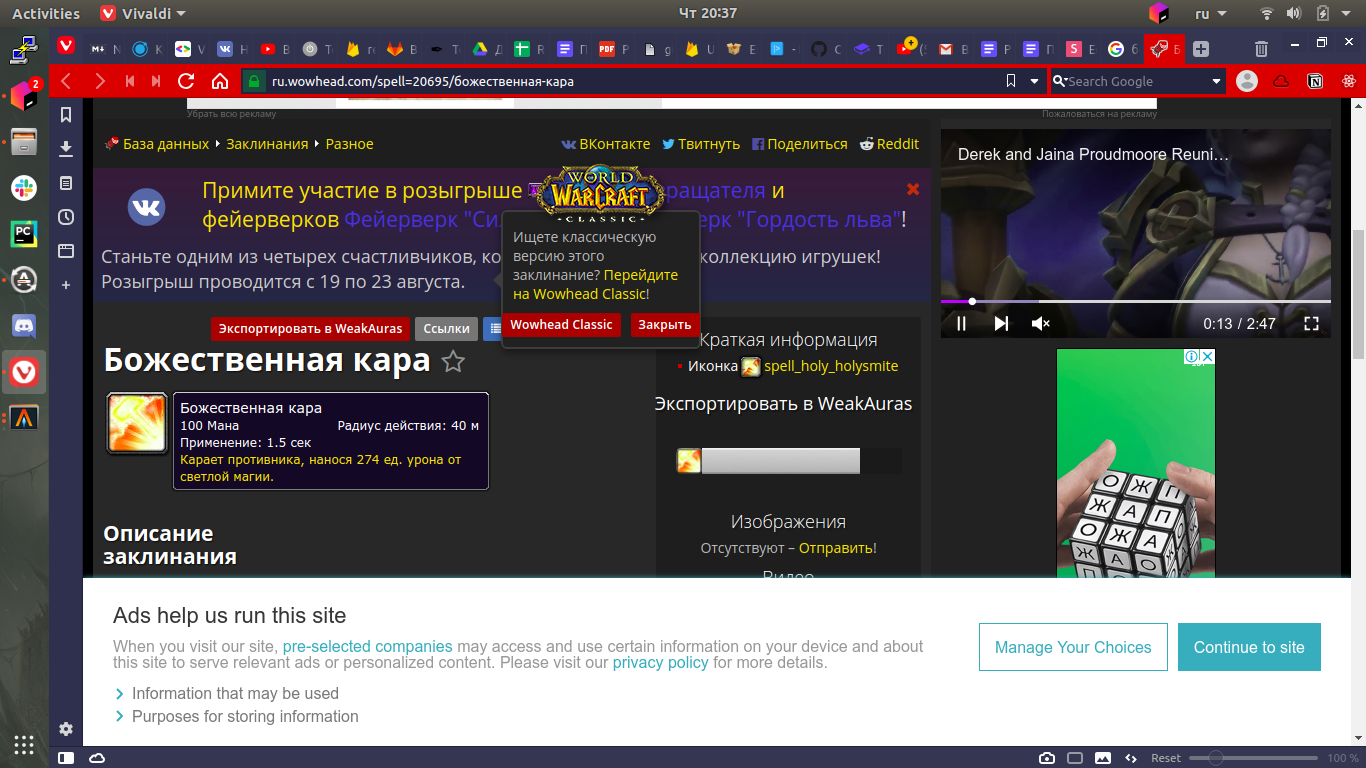Open the red cloud extension icon

point(1281,81)
